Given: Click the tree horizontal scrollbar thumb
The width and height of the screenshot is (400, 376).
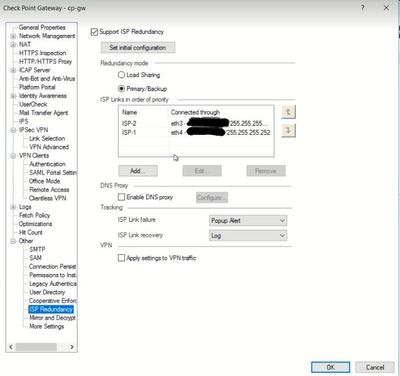Looking at the screenshot, I should pyautogui.click(x=36, y=347).
